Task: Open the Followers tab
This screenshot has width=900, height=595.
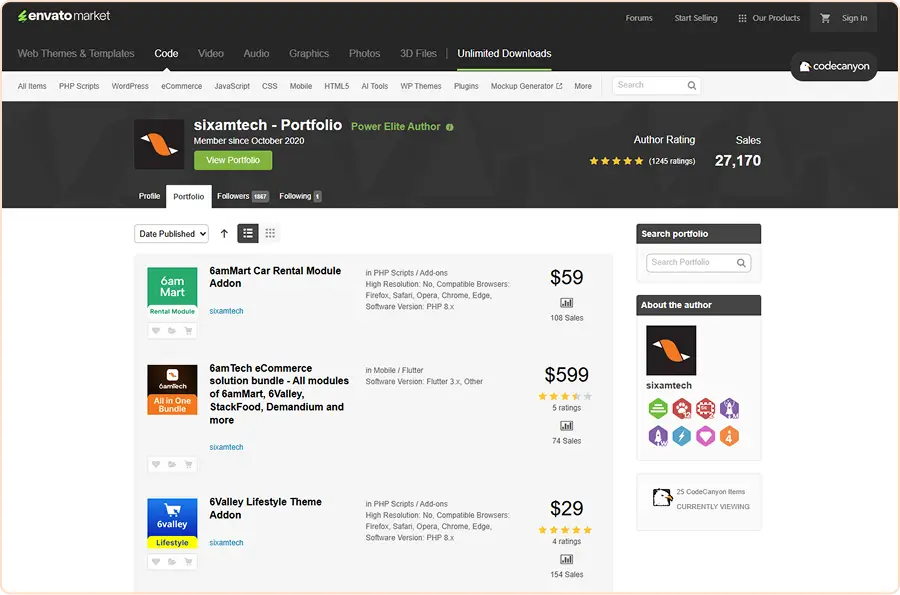Action: click(242, 196)
